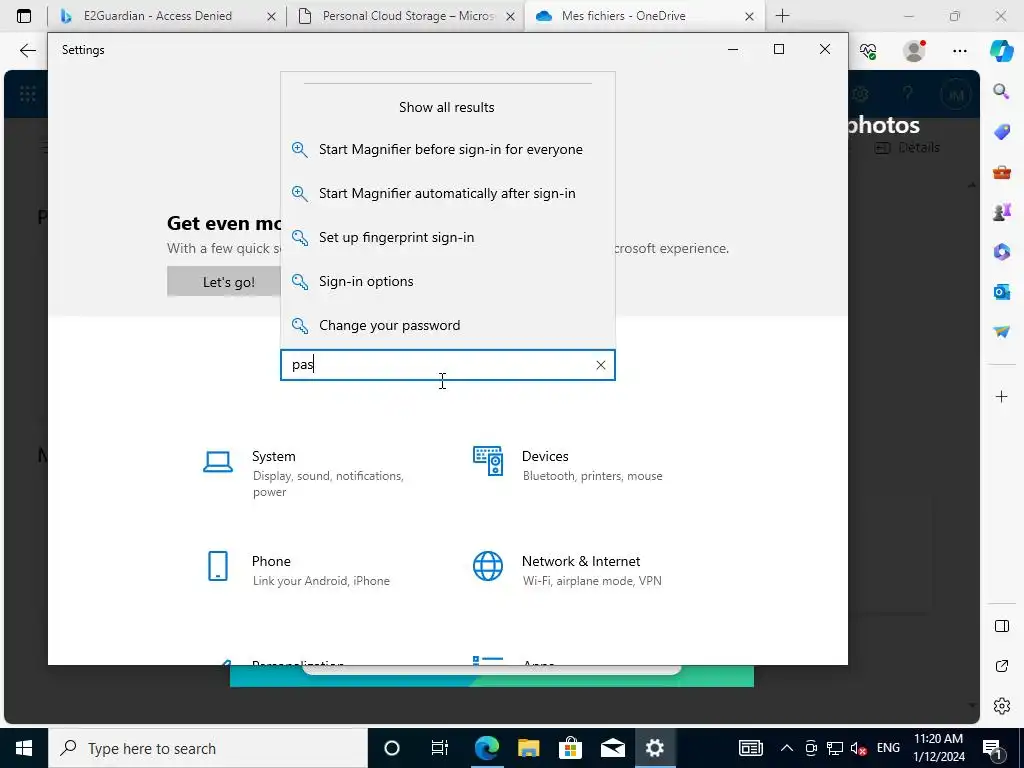Click Show all results link

pos(447,107)
